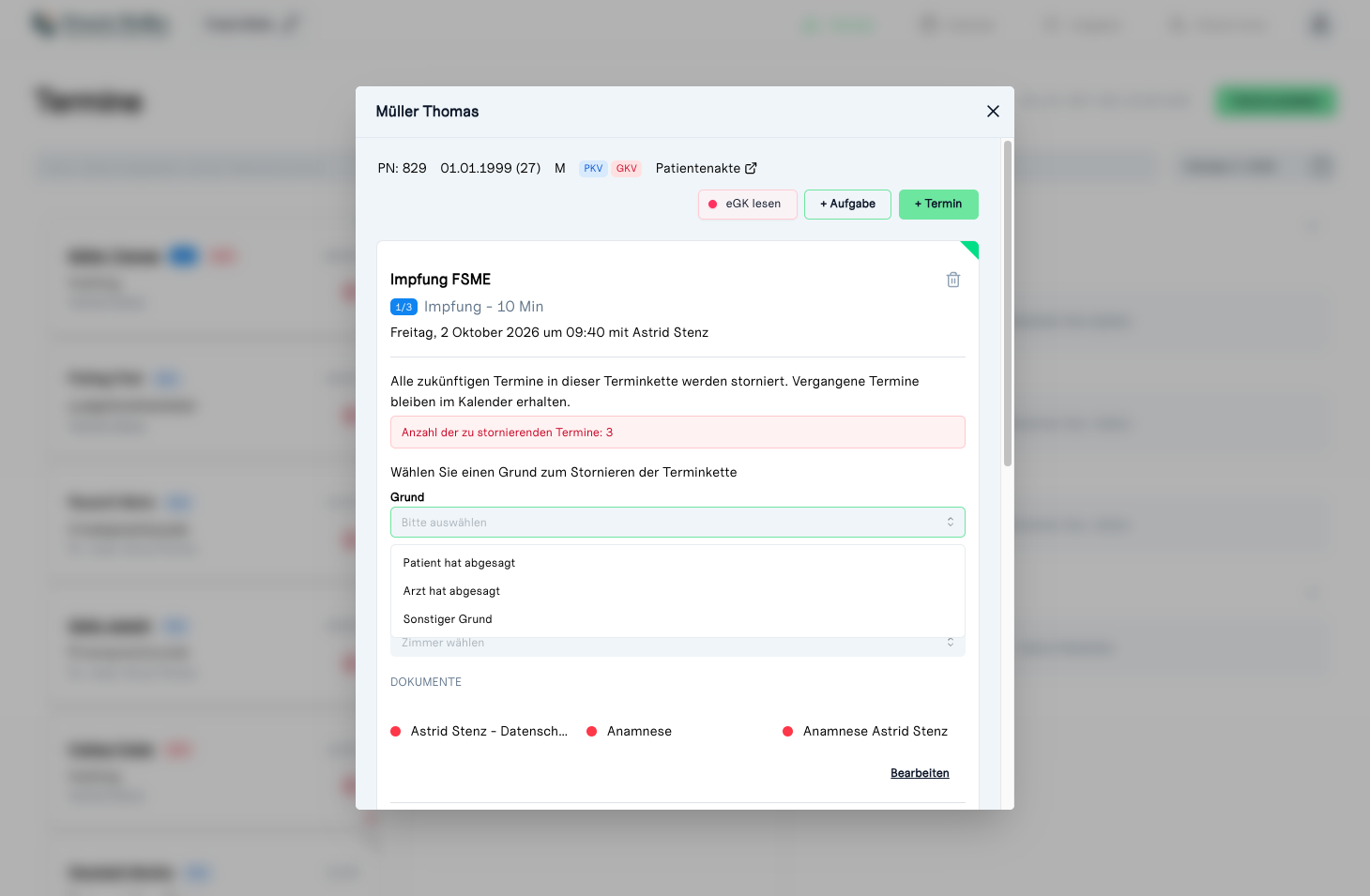Open the 'Astrid Stenz - Datensch...' document
Viewport: 1370px width, 896px height.
[x=479, y=732]
